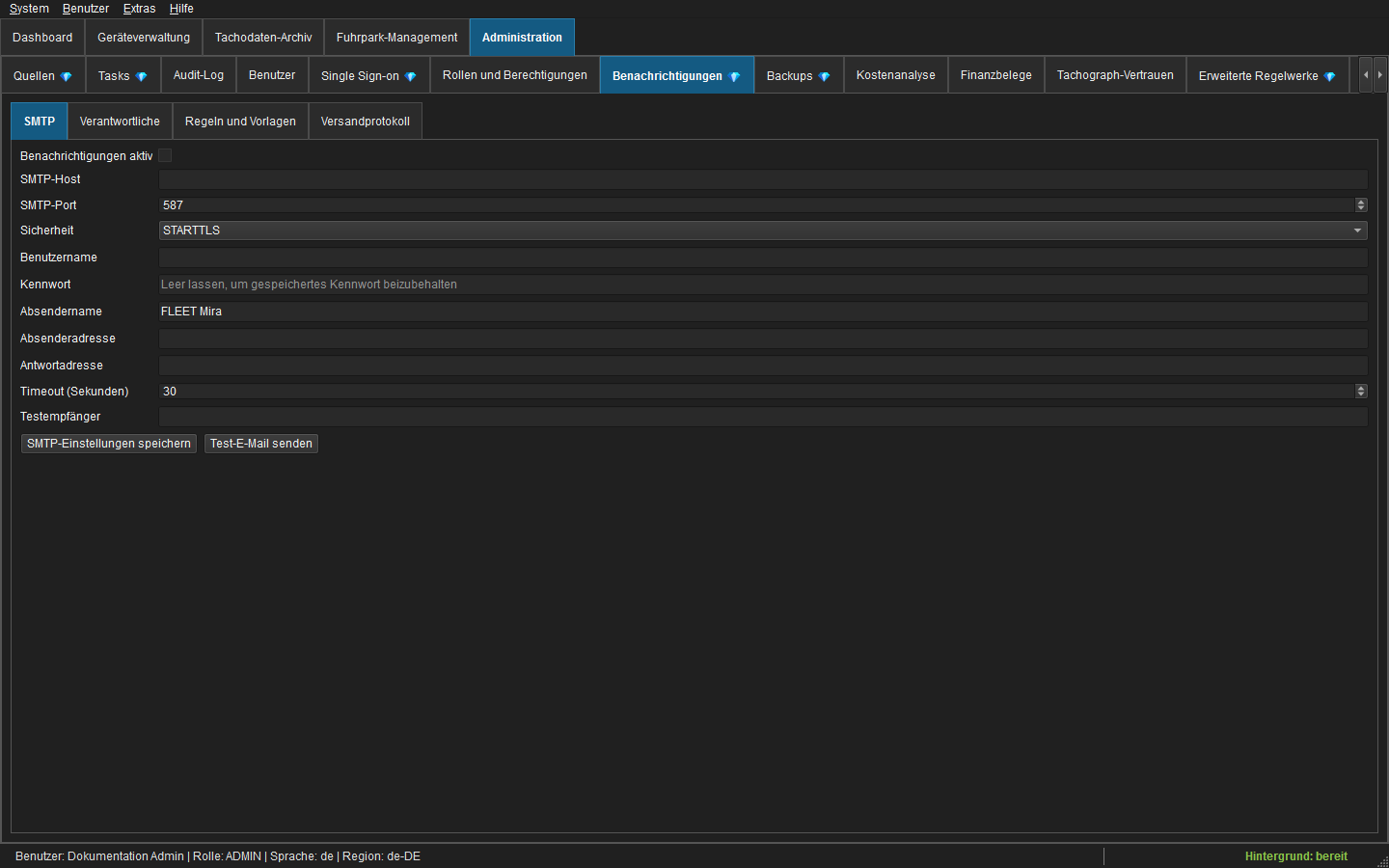Click the Timeout (Sekunden) spinner arrows
Screen dimensions: 1389x868
click(1361, 391)
